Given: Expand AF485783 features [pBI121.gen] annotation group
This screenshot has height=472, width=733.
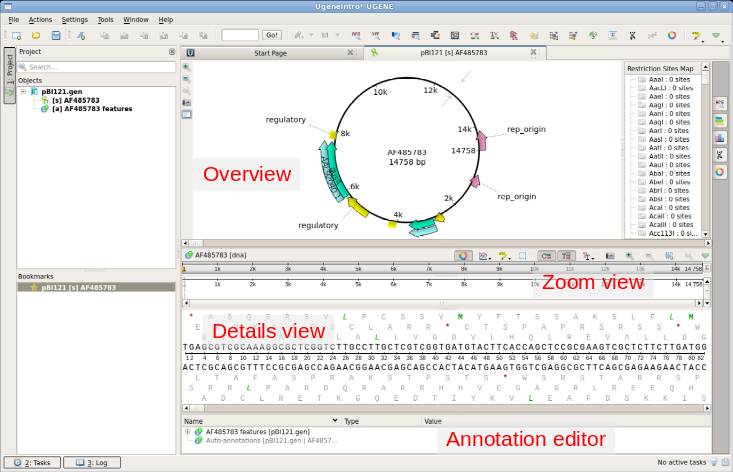Looking at the screenshot, I should [187, 432].
